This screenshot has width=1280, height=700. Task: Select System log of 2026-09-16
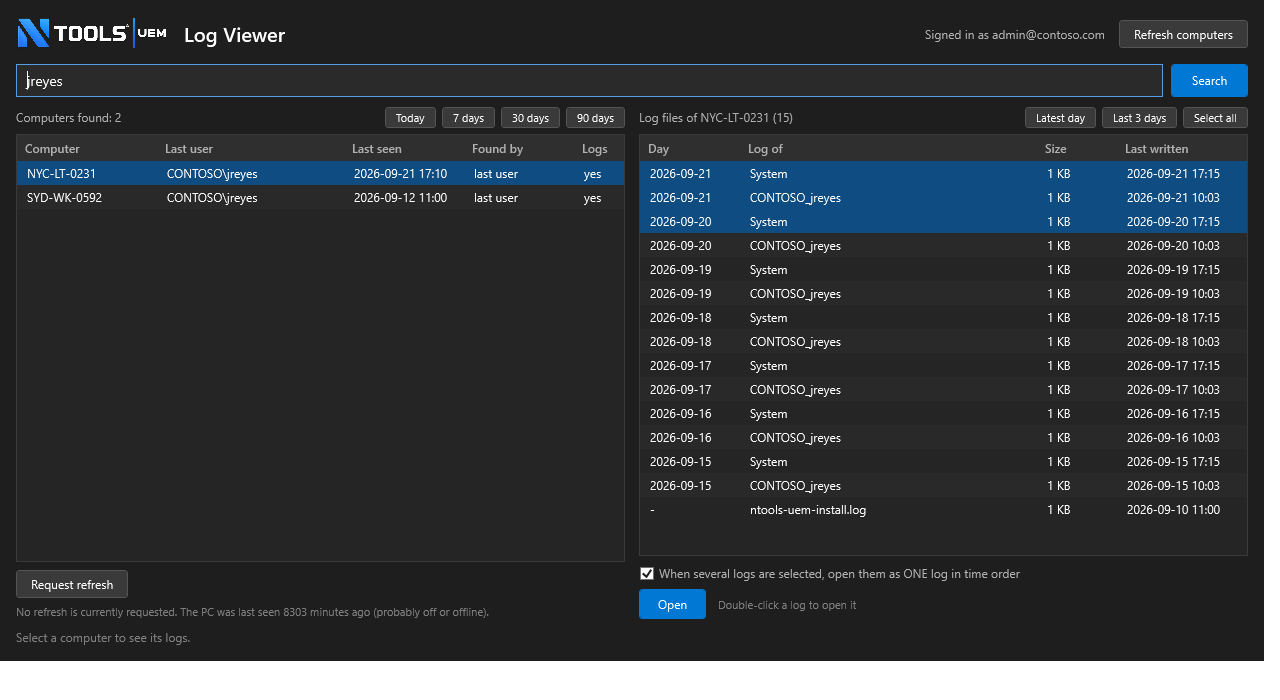coord(943,414)
